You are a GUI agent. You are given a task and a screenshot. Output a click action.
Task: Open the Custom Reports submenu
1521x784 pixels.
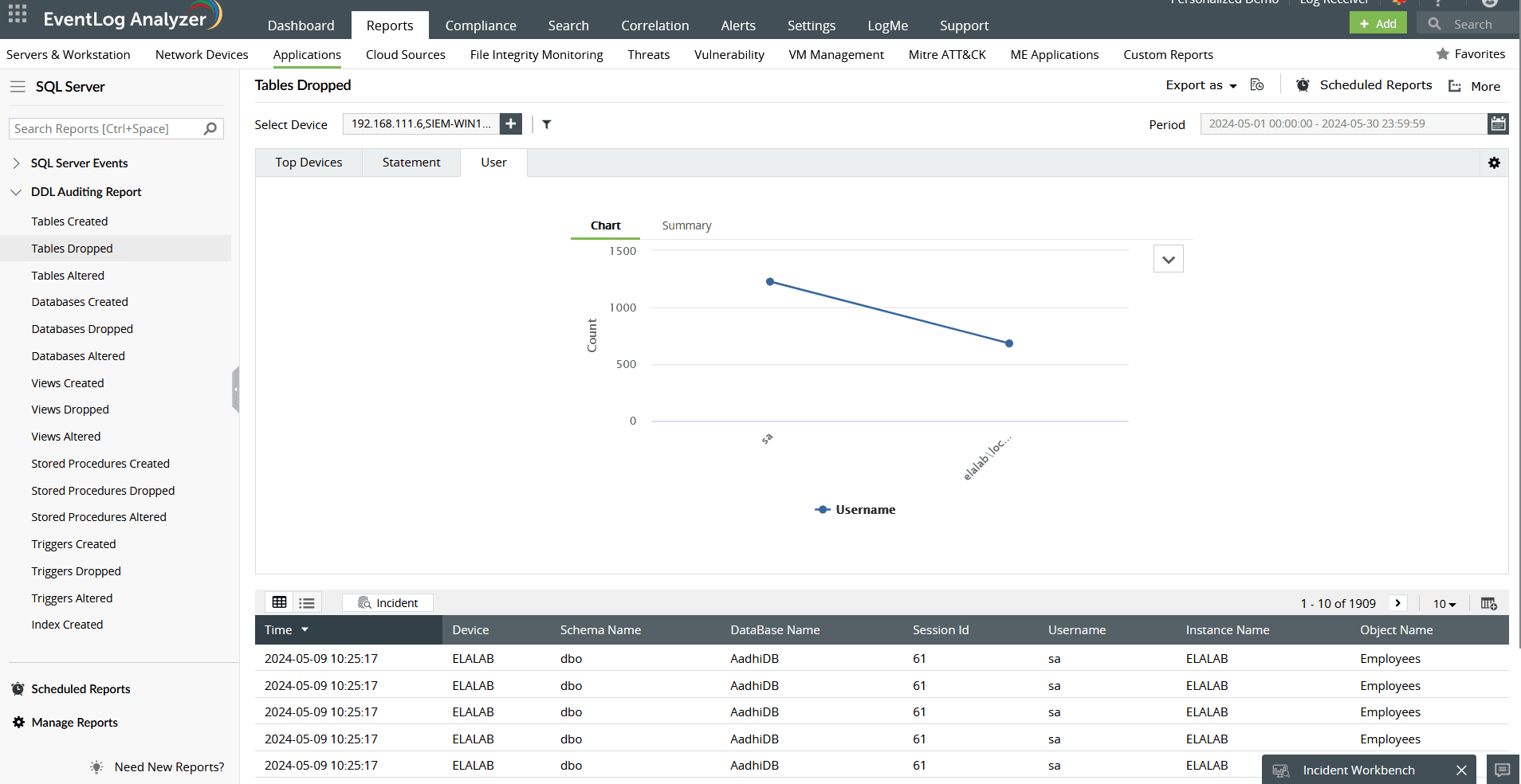pos(1168,55)
